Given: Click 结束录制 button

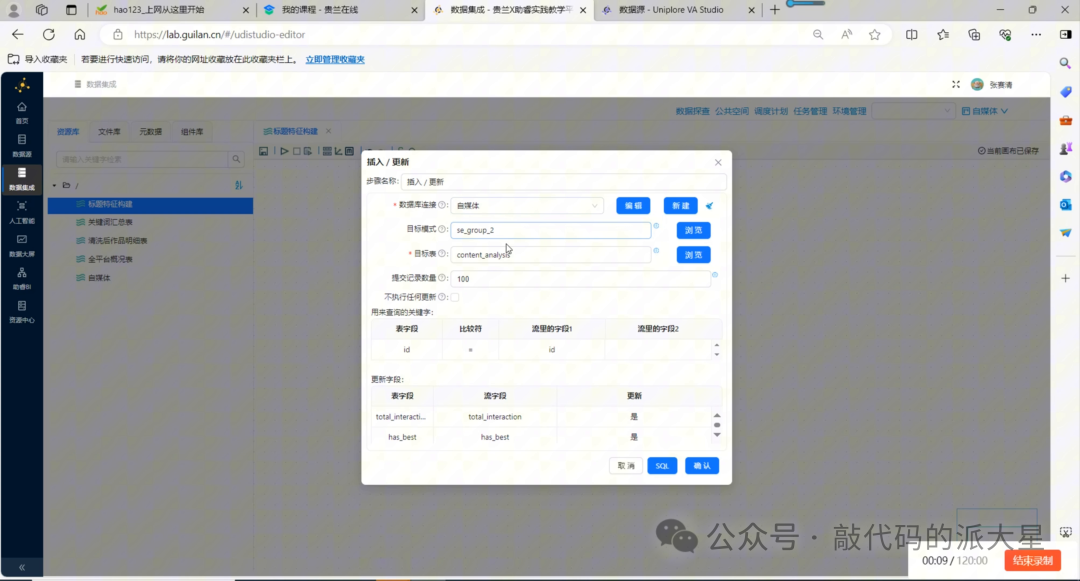Looking at the screenshot, I should tap(1032, 560).
